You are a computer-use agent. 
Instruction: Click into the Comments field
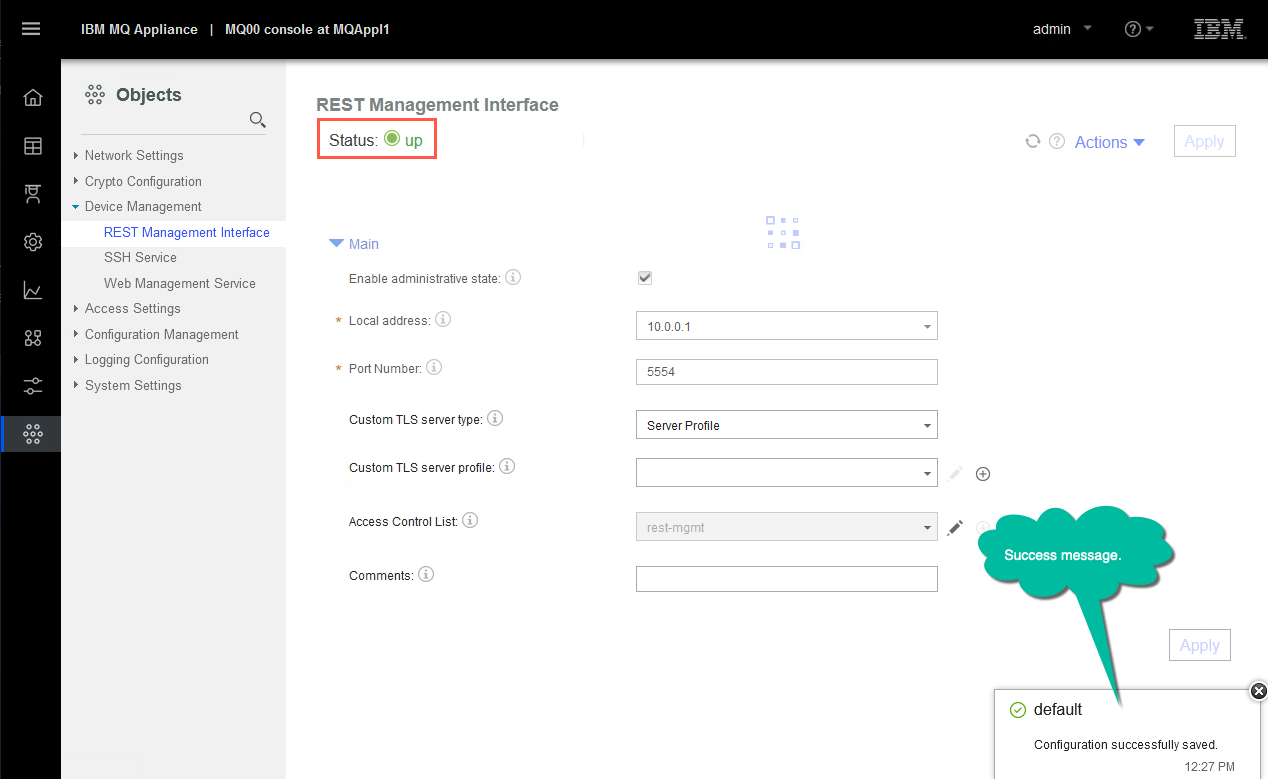click(x=787, y=579)
